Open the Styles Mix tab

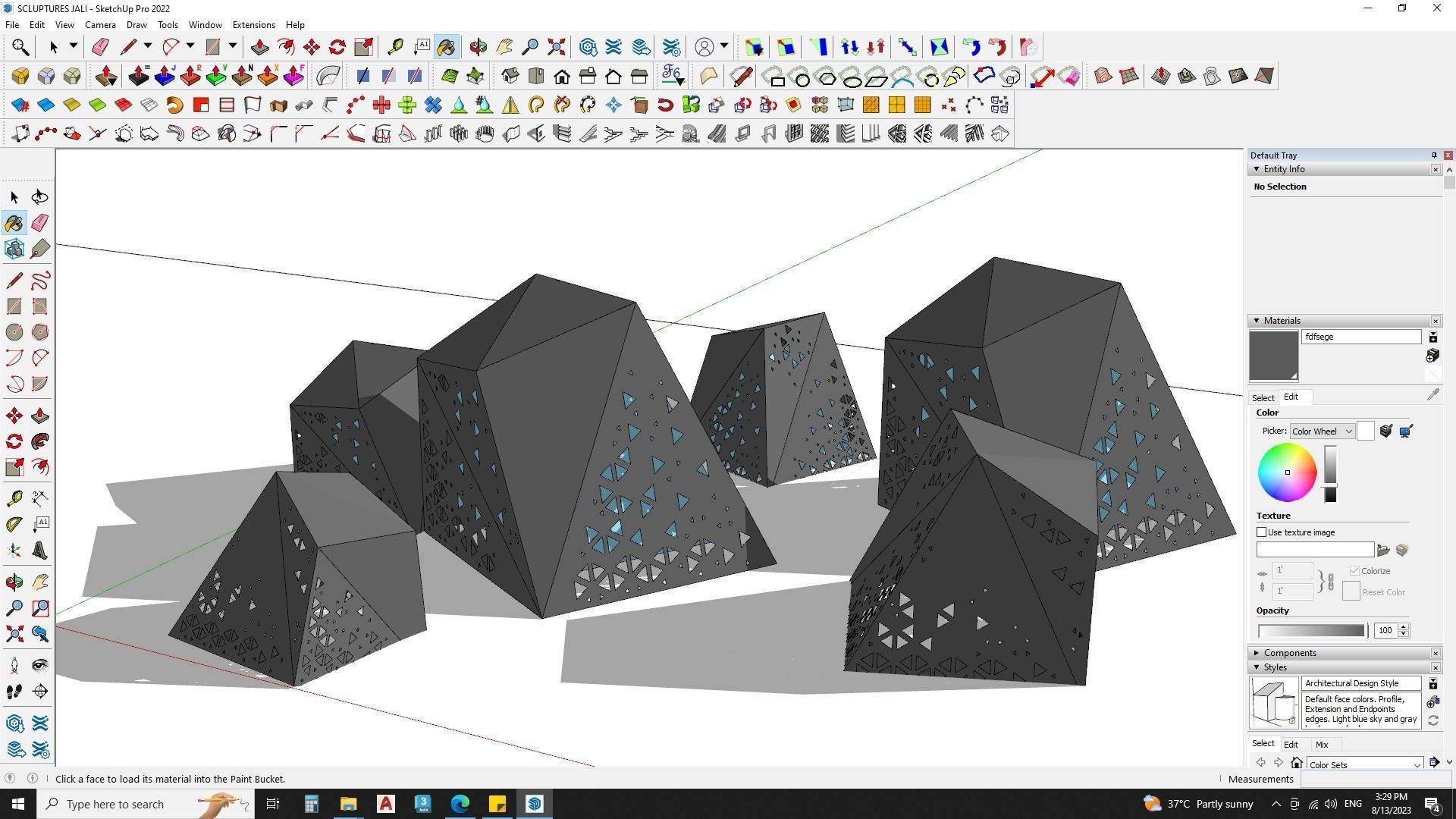click(1321, 745)
